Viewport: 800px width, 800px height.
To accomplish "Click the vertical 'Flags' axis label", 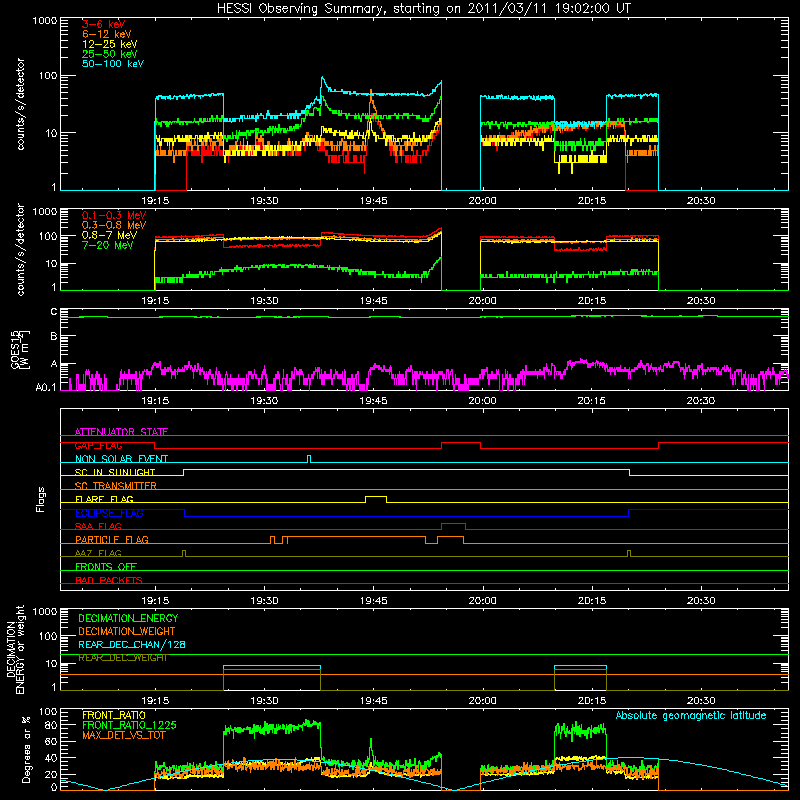I will click(41, 499).
